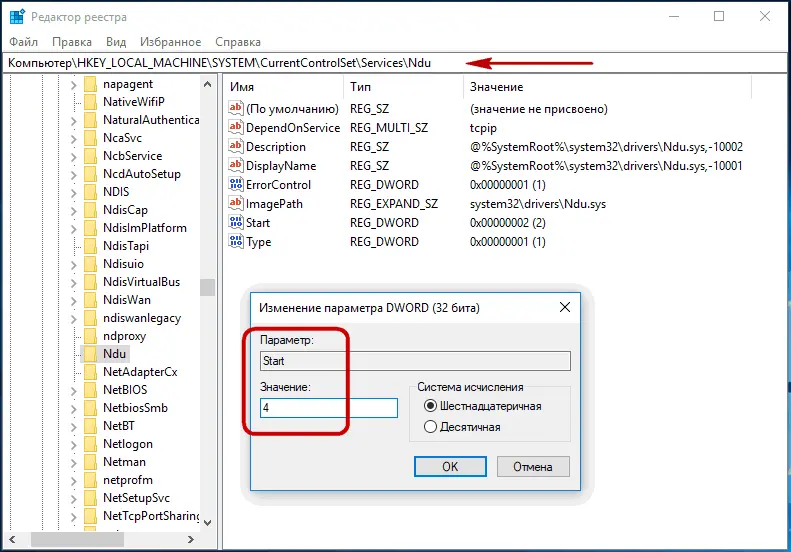Expand the napagent tree node

[74, 85]
